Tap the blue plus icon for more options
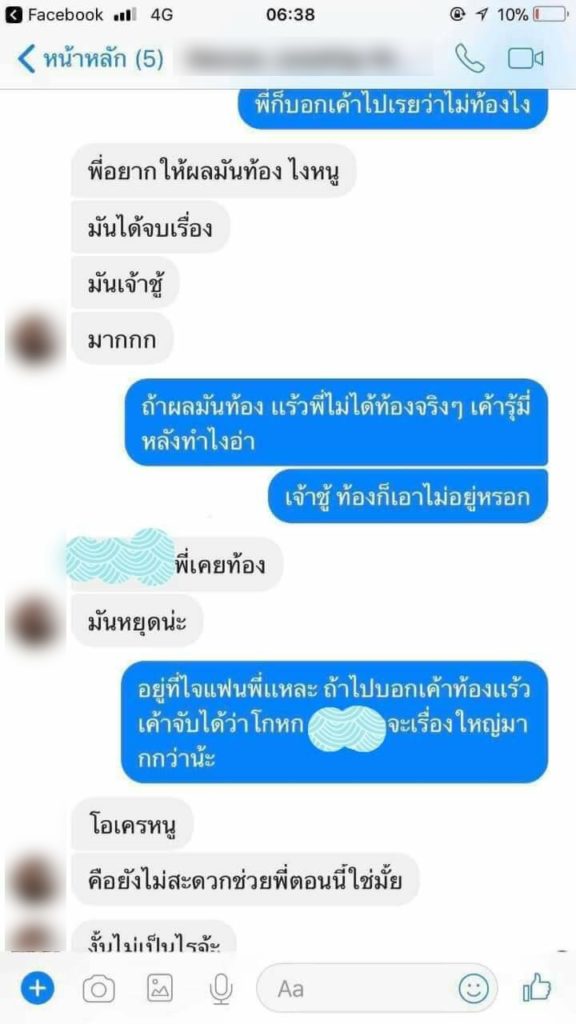The image size is (576, 1024). click(37, 989)
